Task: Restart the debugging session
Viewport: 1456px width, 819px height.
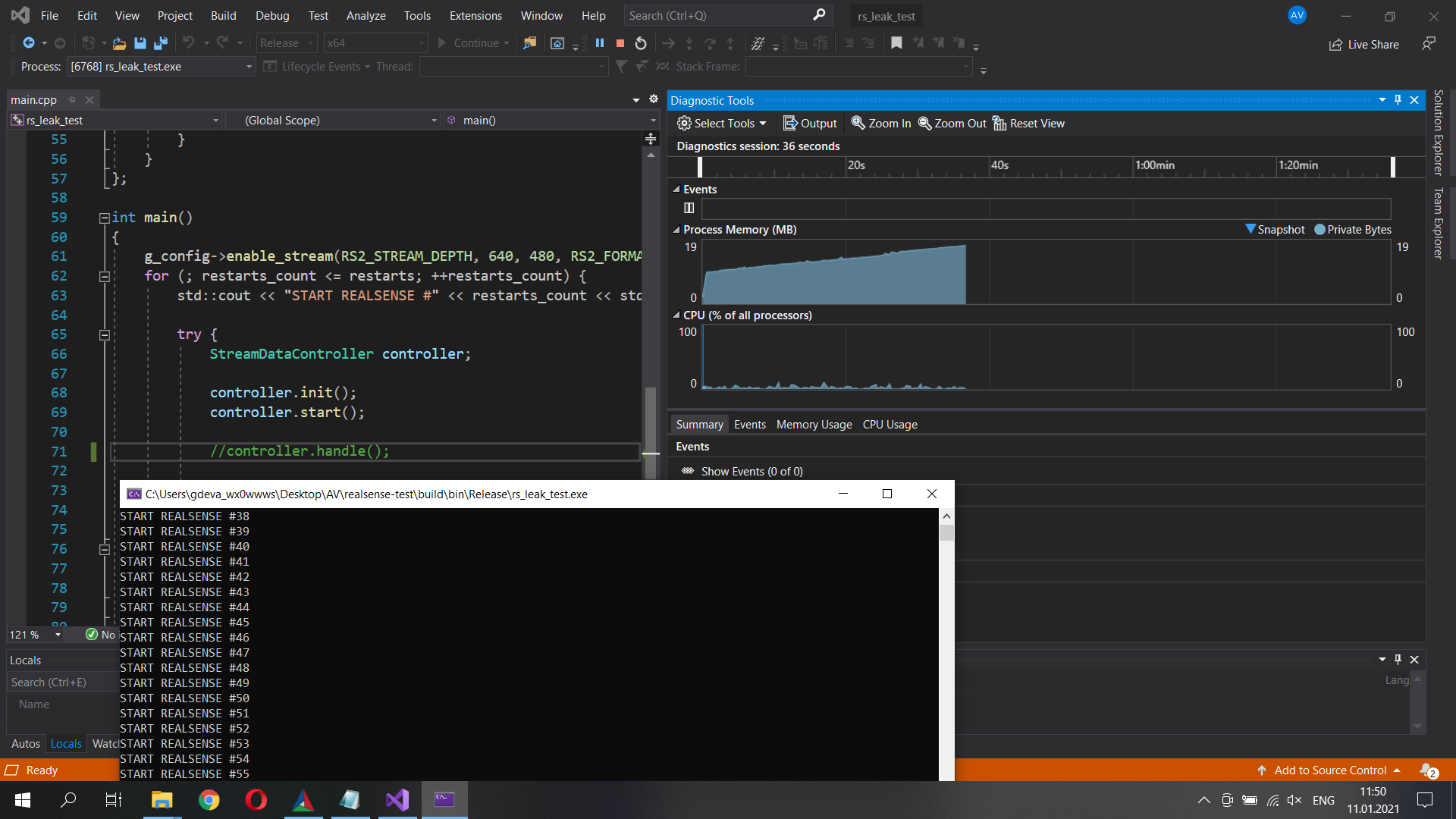Action: tap(640, 43)
